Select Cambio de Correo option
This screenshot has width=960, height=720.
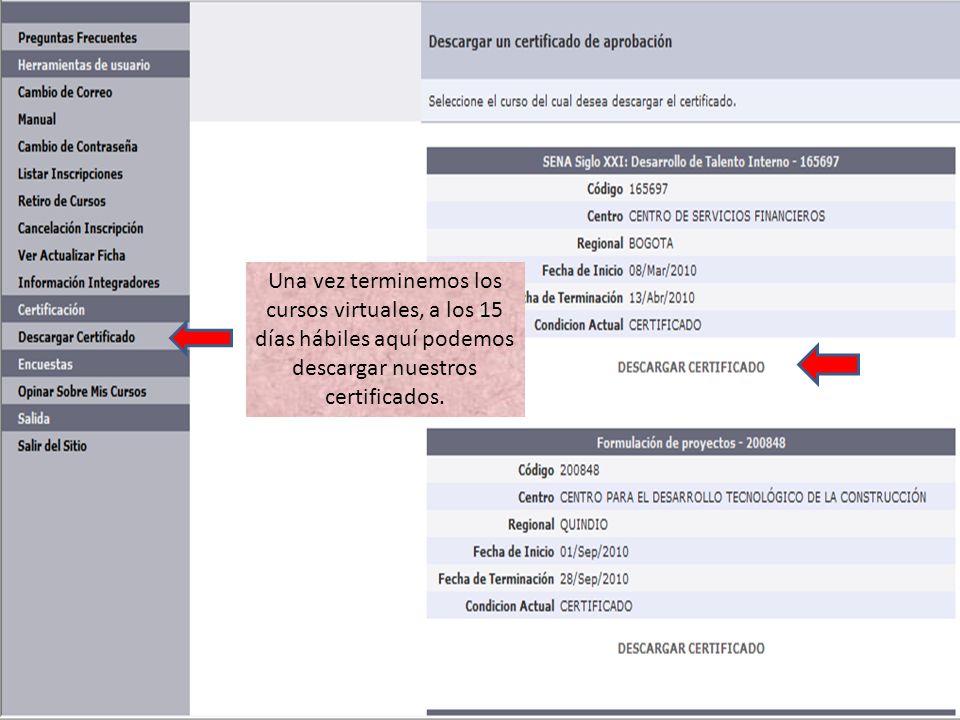click(x=65, y=92)
